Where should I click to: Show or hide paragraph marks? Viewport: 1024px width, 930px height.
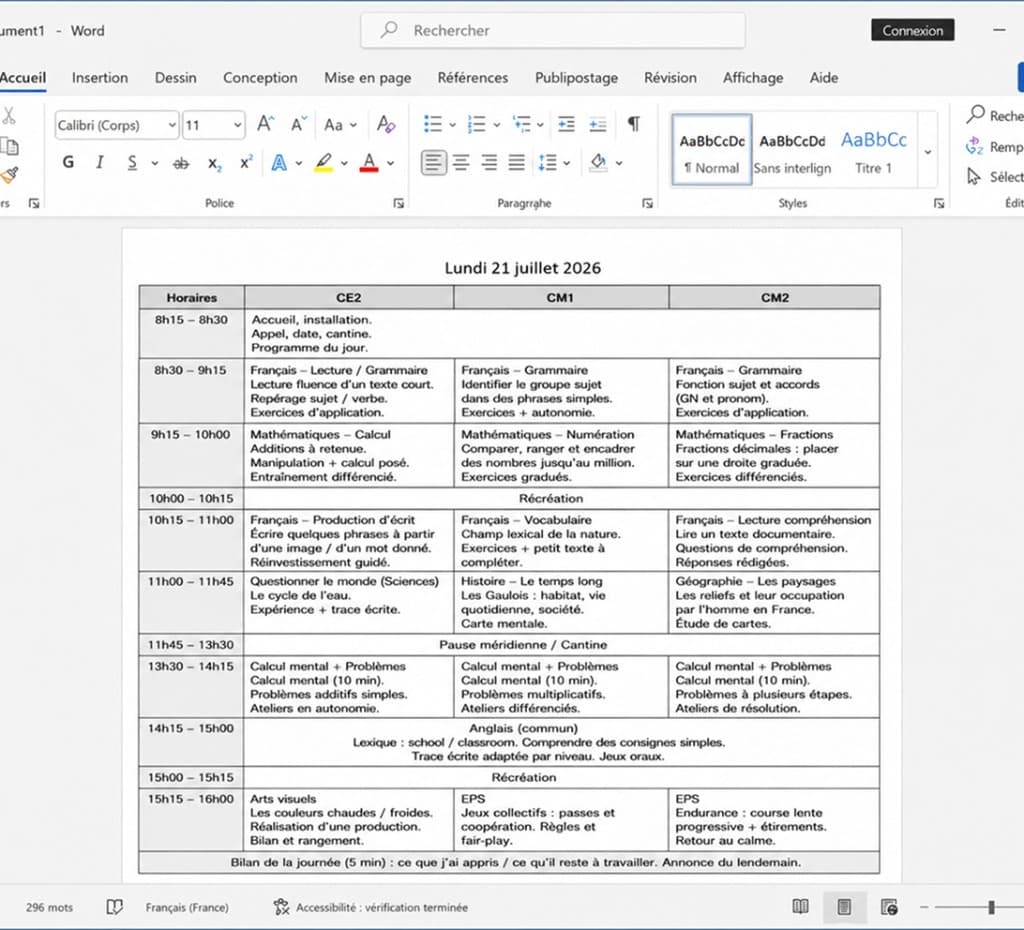[x=633, y=123]
